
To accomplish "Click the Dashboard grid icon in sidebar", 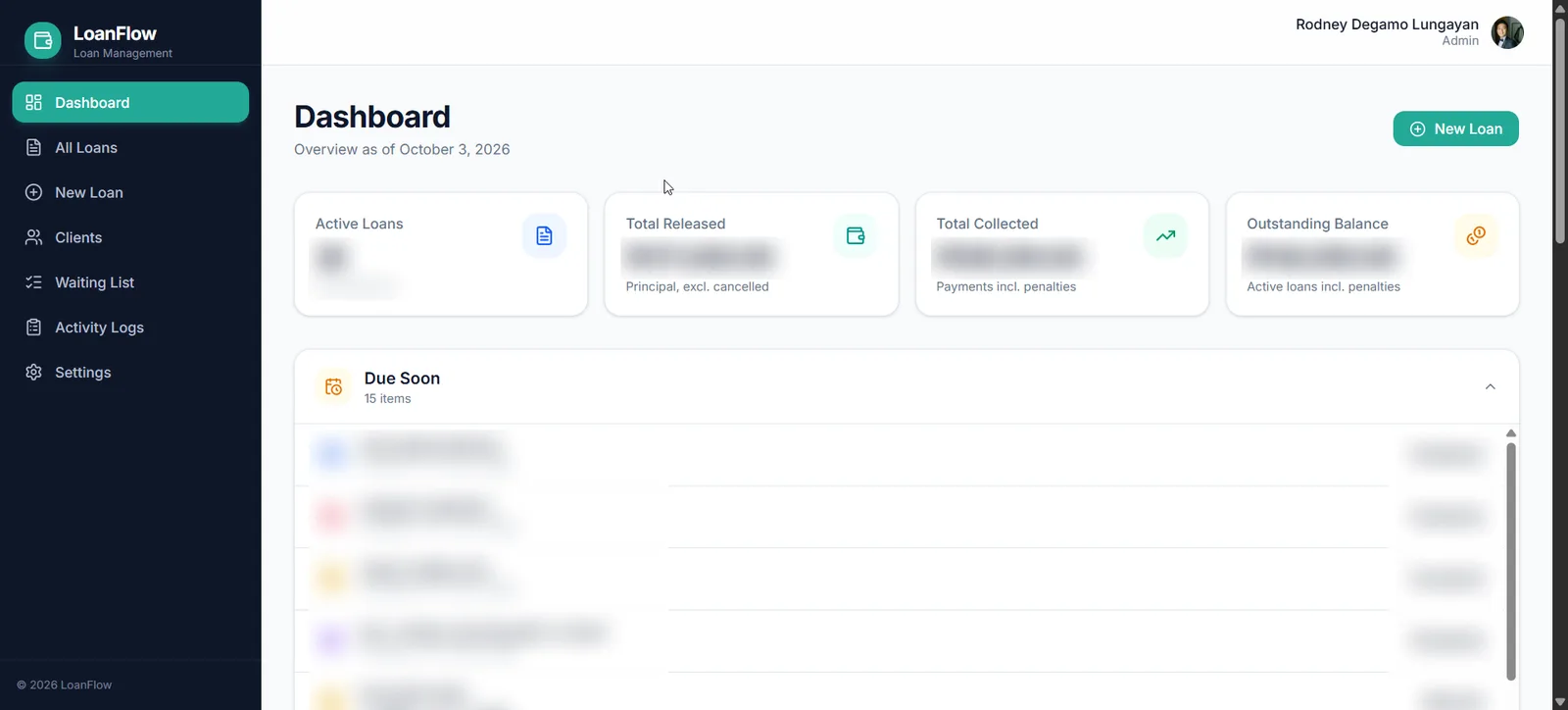I will pyautogui.click(x=33, y=102).
